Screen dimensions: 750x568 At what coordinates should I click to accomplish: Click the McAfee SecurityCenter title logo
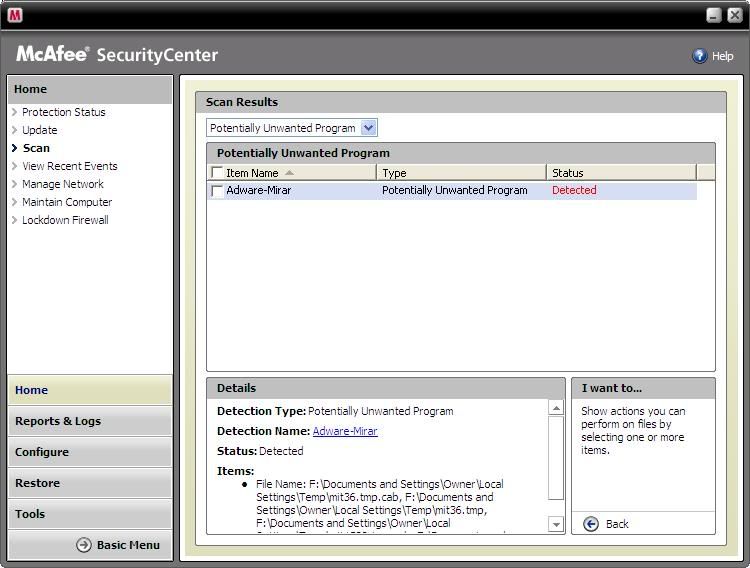point(117,54)
